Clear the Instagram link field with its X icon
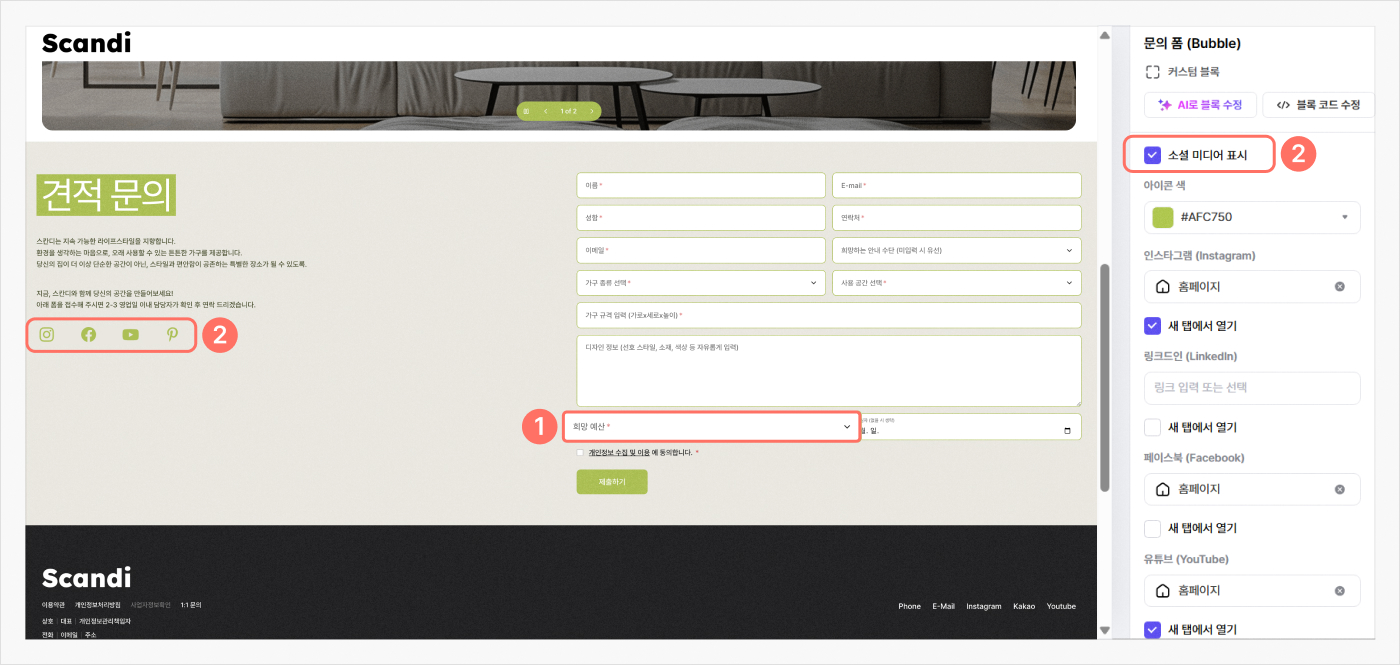This screenshot has height=665, width=1400. (1339, 287)
